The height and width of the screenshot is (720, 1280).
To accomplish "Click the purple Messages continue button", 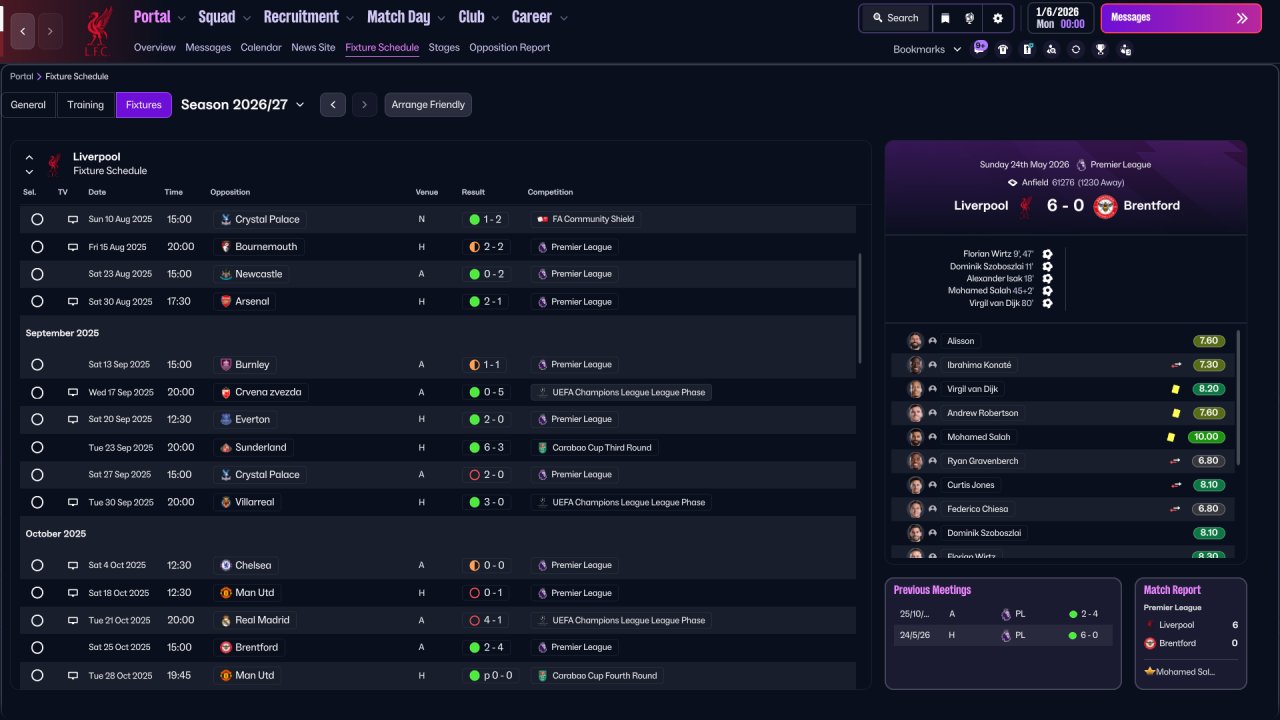I will pos(1181,18).
